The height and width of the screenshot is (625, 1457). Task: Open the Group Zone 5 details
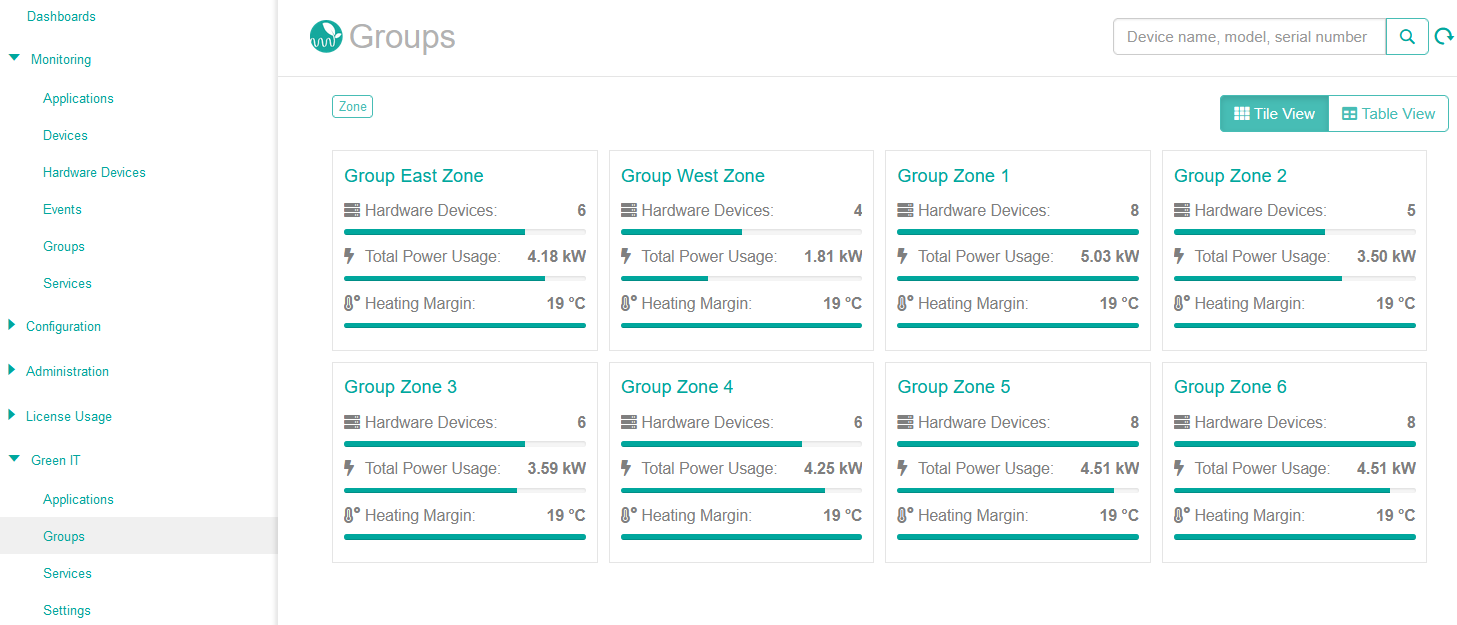[x=954, y=386]
